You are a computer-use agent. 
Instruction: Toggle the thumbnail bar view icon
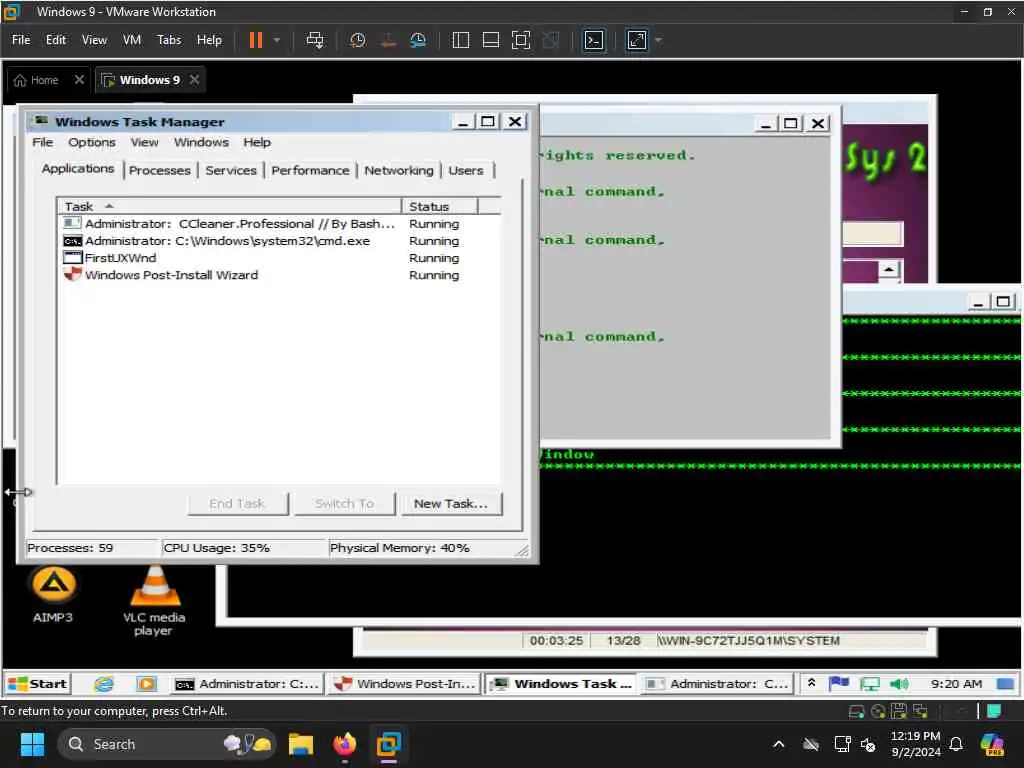click(x=490, y=40)
